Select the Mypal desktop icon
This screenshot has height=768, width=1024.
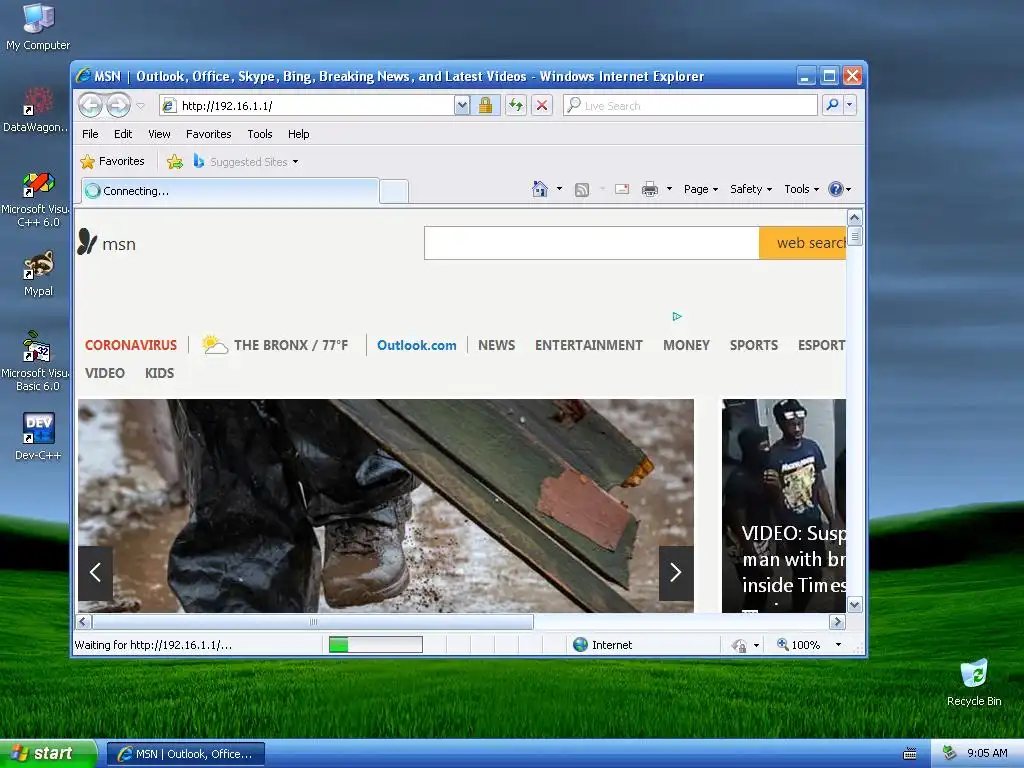click(39, 274)
